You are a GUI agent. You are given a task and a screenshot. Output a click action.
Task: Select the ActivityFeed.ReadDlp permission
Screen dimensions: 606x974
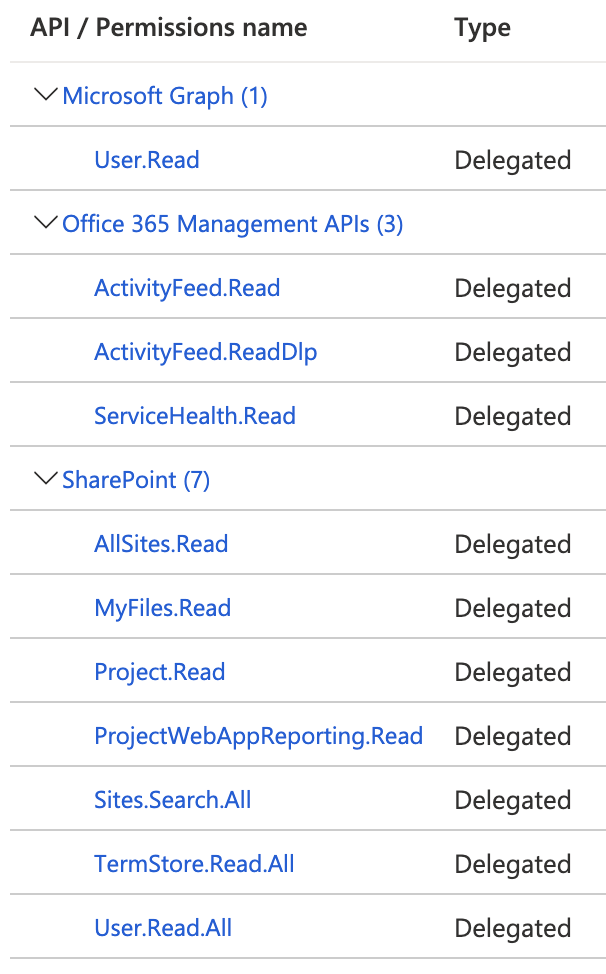[206, 352]
